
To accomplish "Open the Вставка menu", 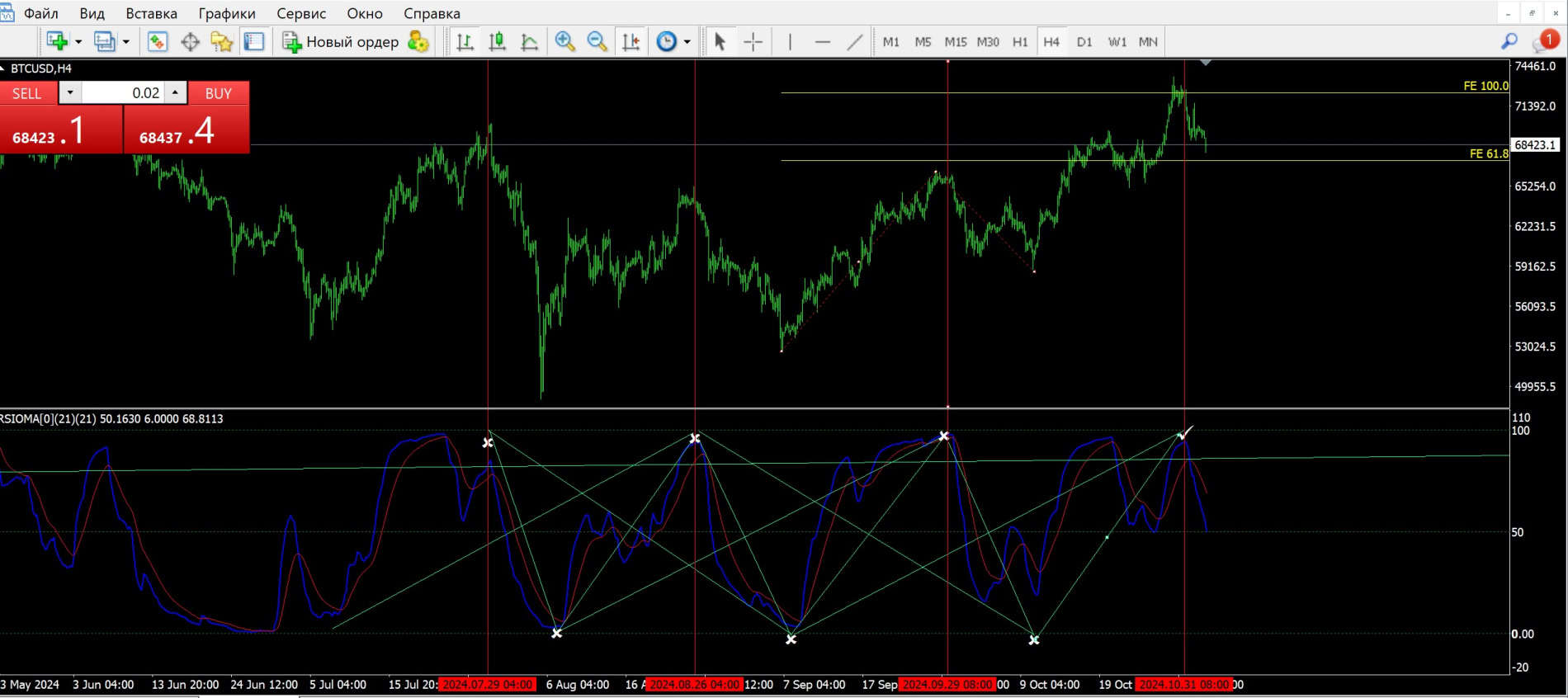I will coord(151,13).
